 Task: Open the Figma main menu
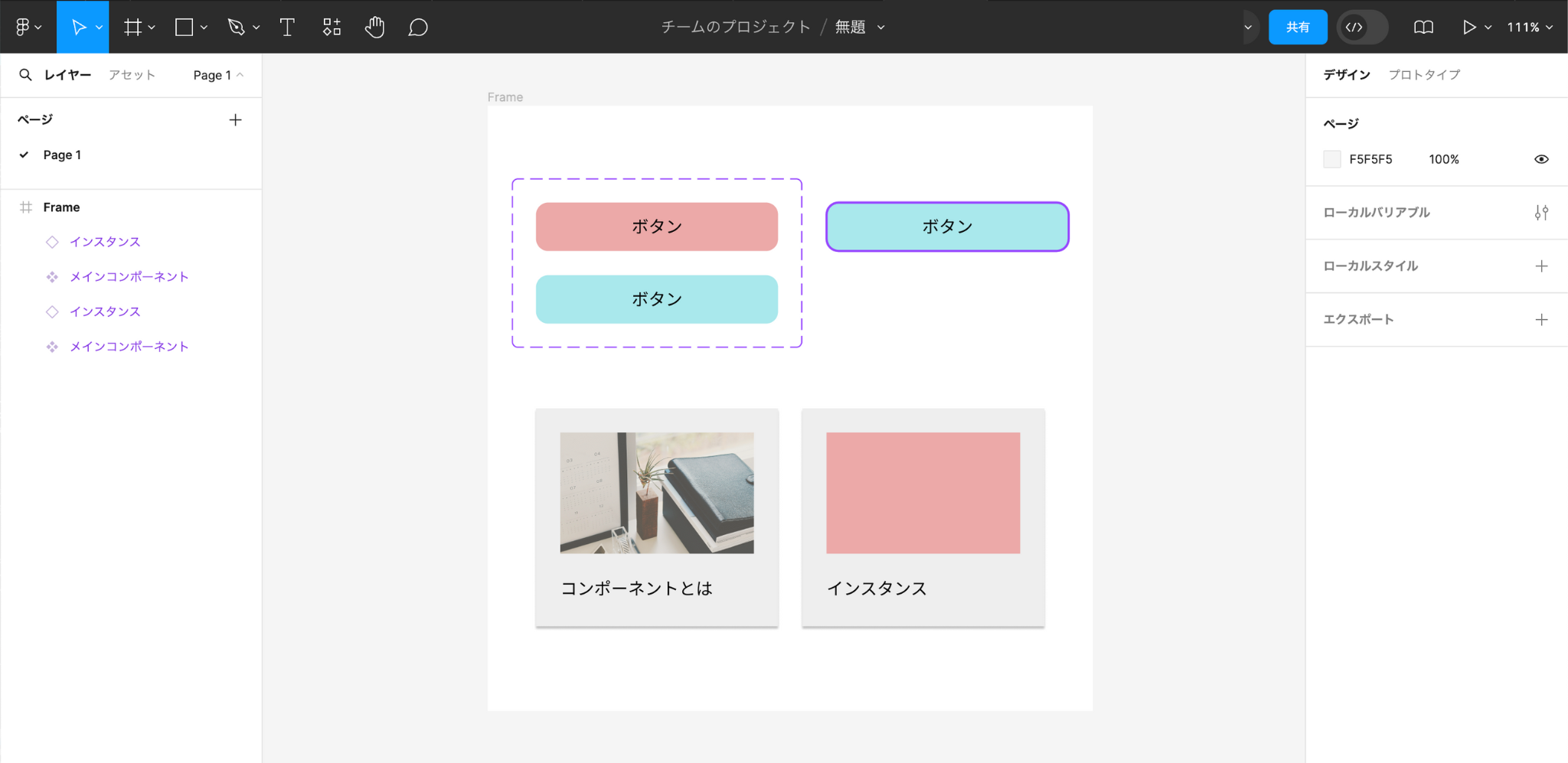coord(28,27)
